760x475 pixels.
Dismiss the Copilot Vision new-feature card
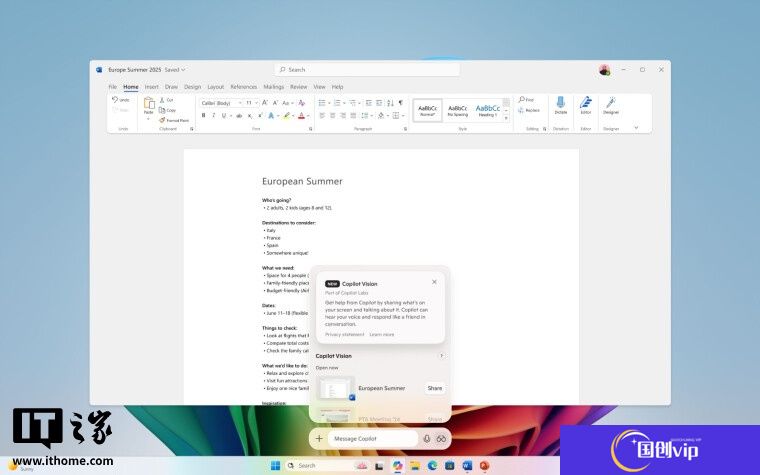(434, 282)
